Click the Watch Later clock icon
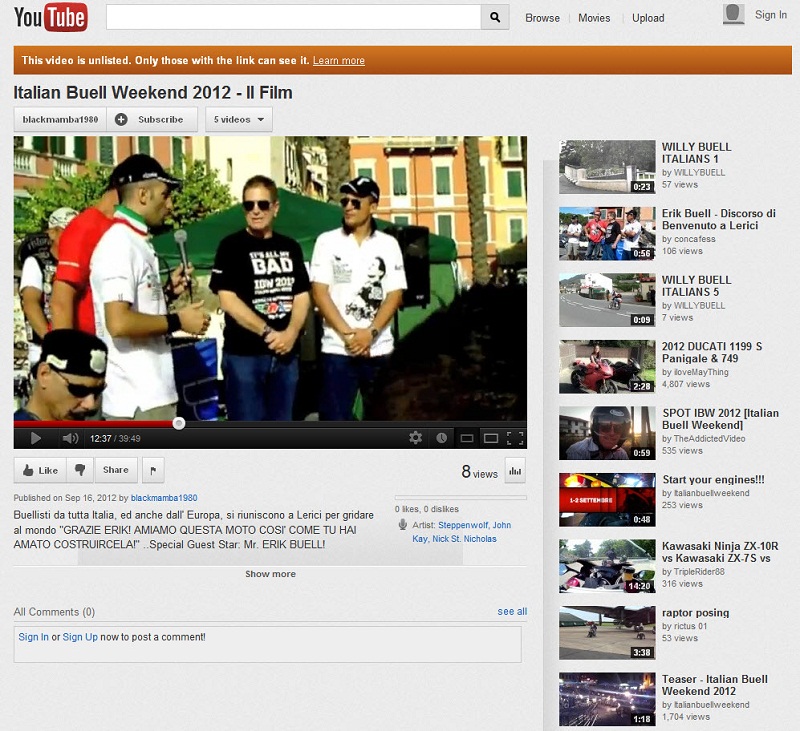This screenshot has width=800, height=731. 442,438
